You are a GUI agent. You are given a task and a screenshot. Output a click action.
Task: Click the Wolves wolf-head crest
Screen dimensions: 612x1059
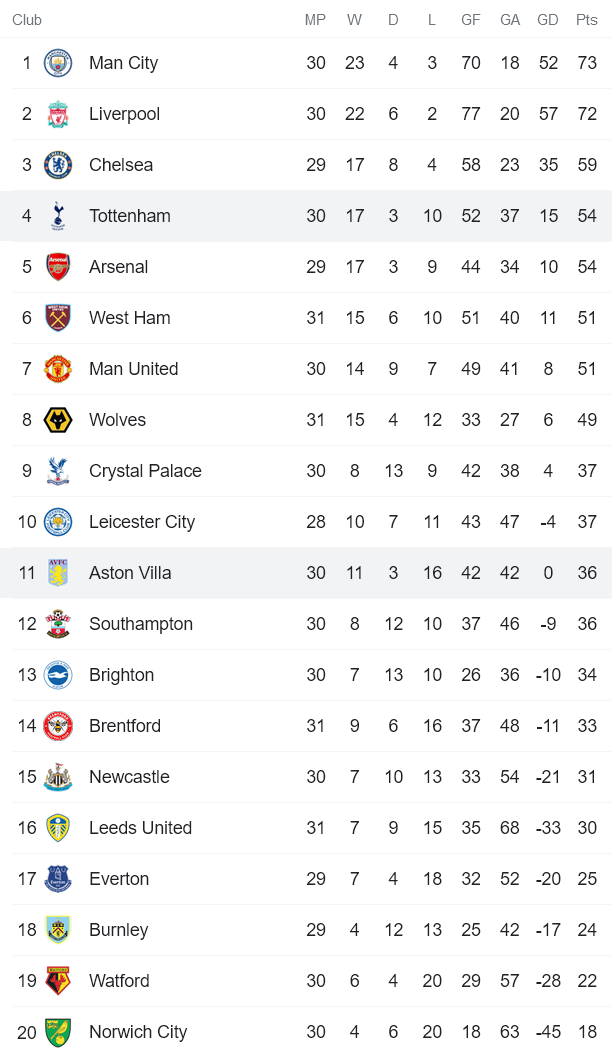(x=58, y=420)
